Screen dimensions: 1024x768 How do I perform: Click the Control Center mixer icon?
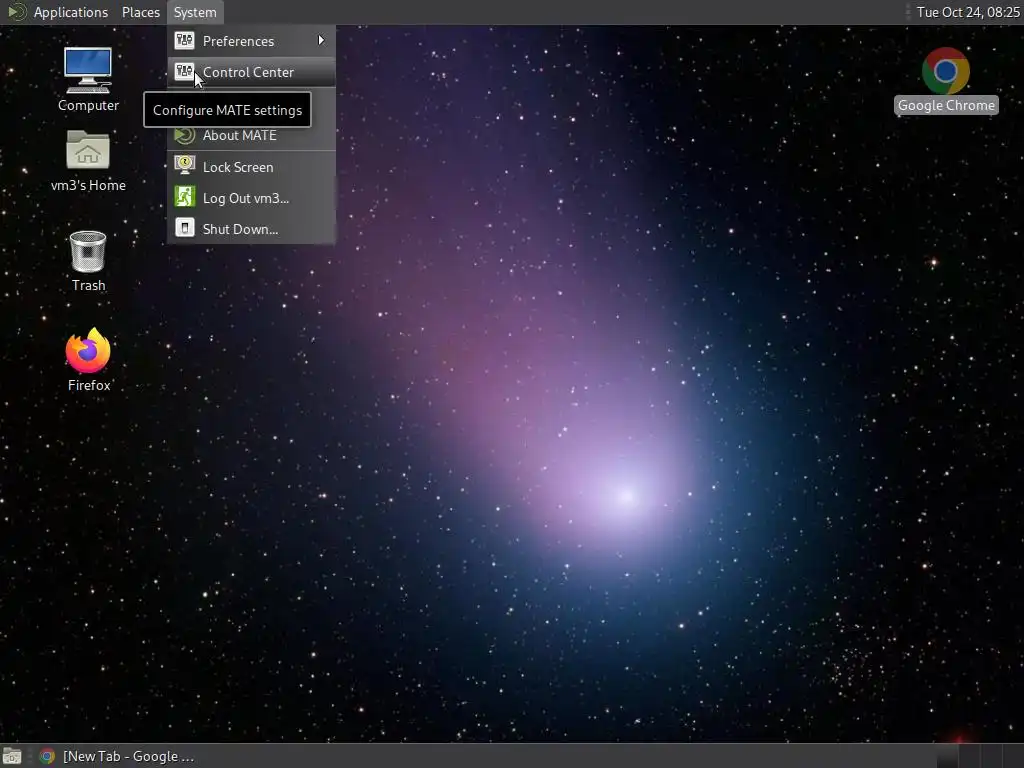tap(184, 71)
